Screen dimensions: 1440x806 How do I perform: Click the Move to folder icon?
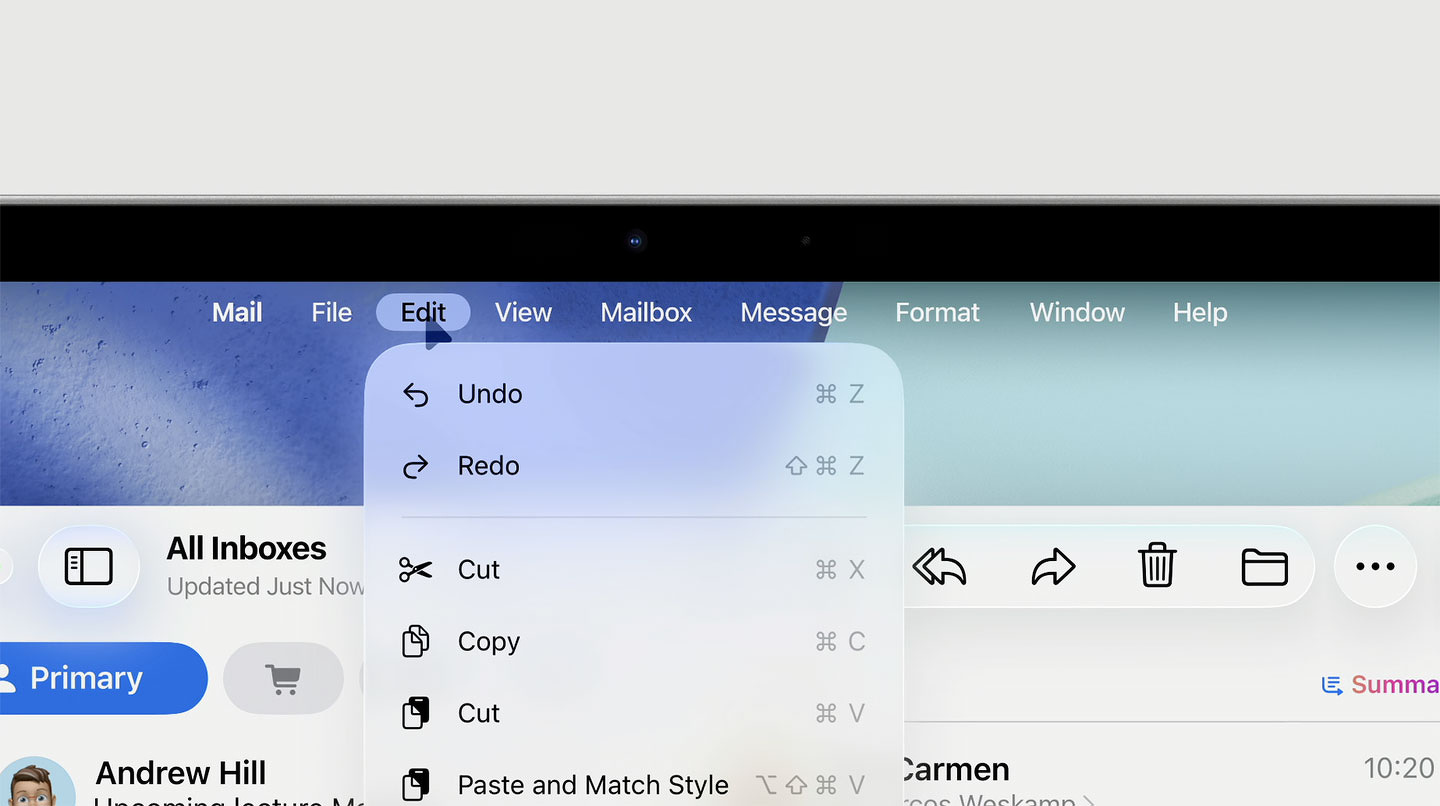(1264, 567)
